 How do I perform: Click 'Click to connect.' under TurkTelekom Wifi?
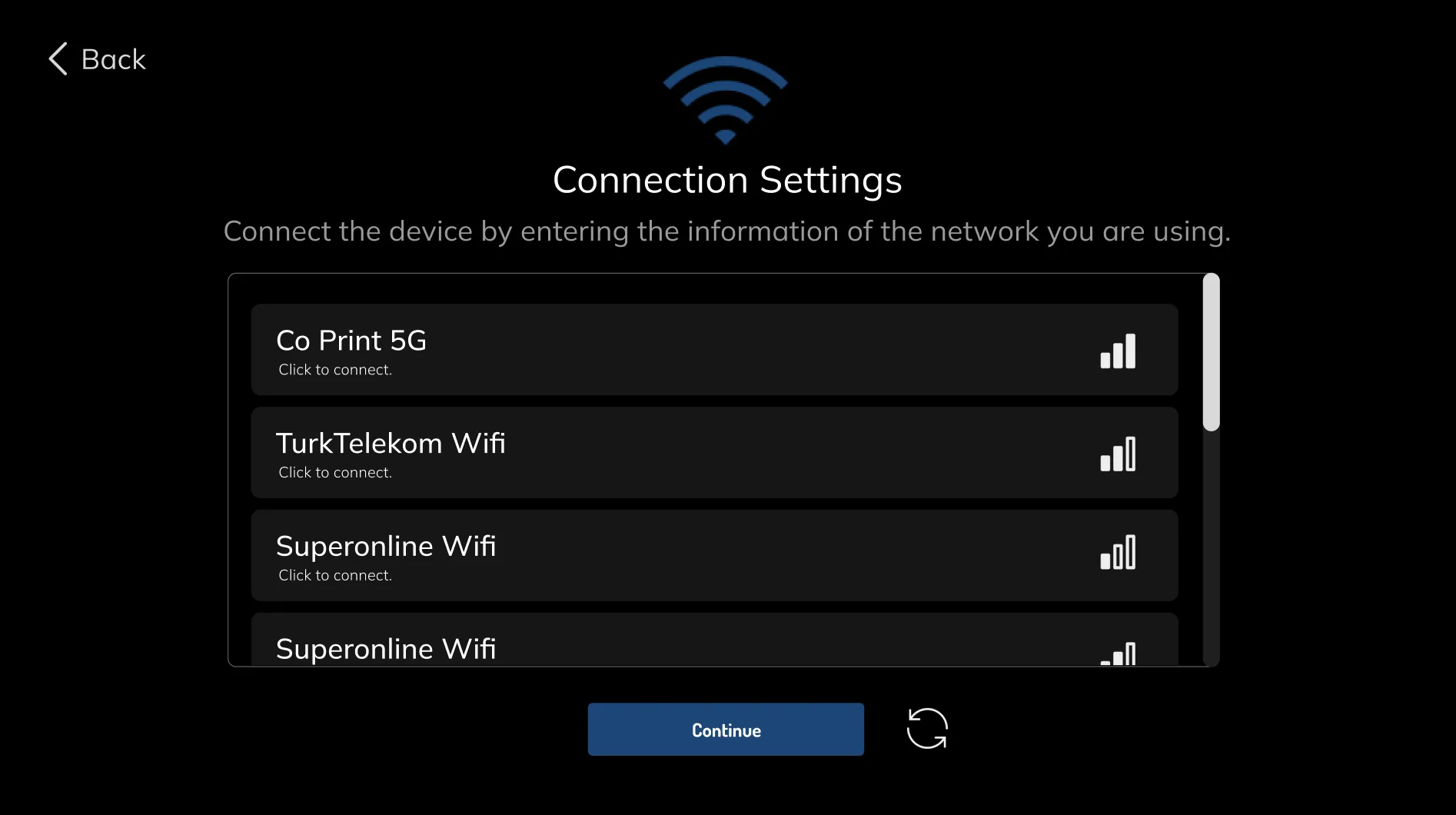coord(335,473)
